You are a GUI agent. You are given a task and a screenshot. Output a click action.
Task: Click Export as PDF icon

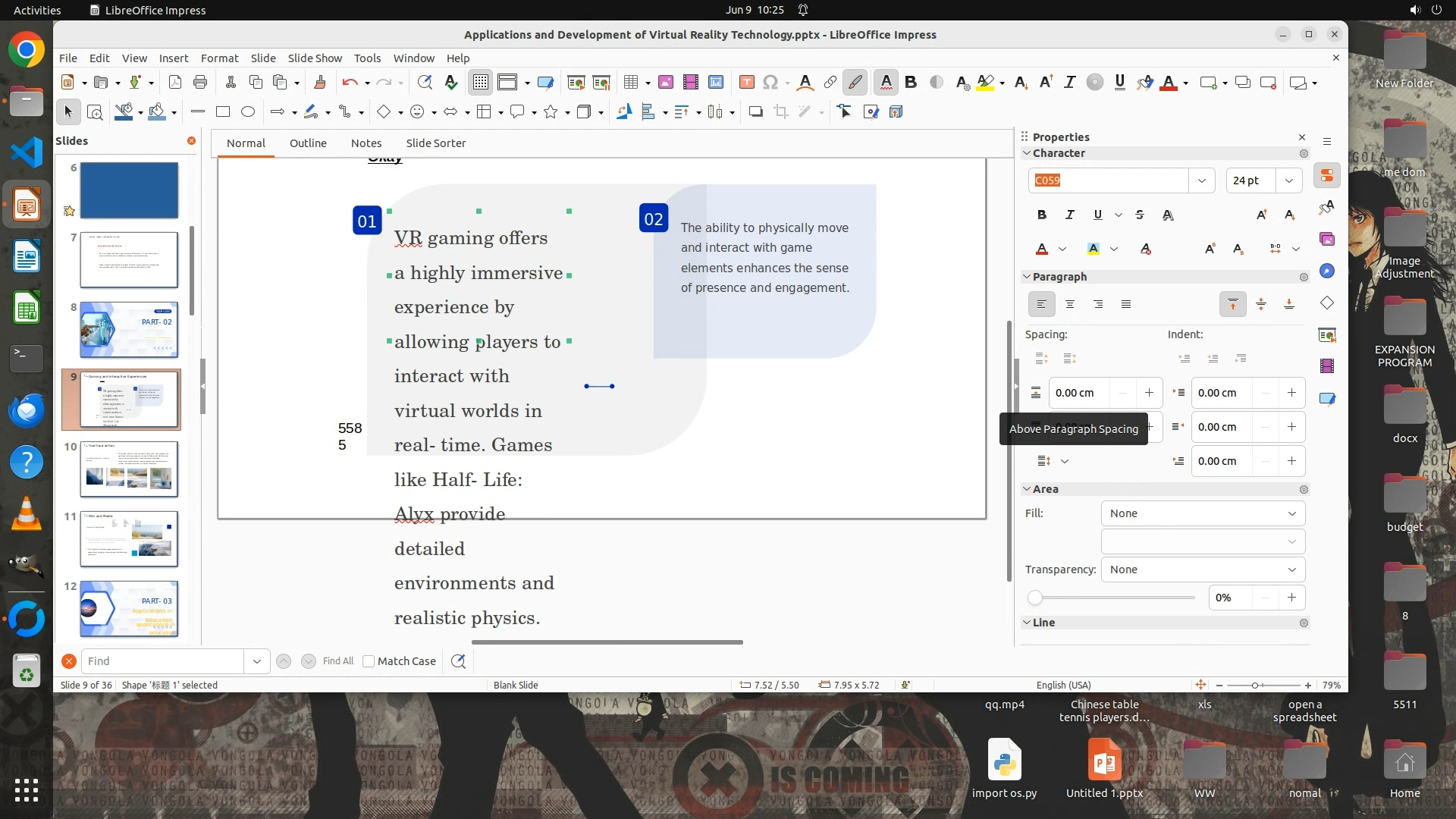(175, 83)
